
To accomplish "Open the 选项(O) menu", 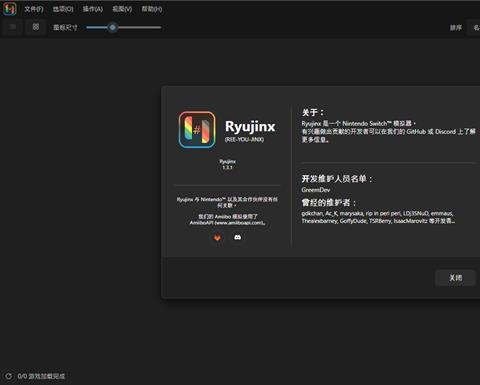I will tap(63, 9).
